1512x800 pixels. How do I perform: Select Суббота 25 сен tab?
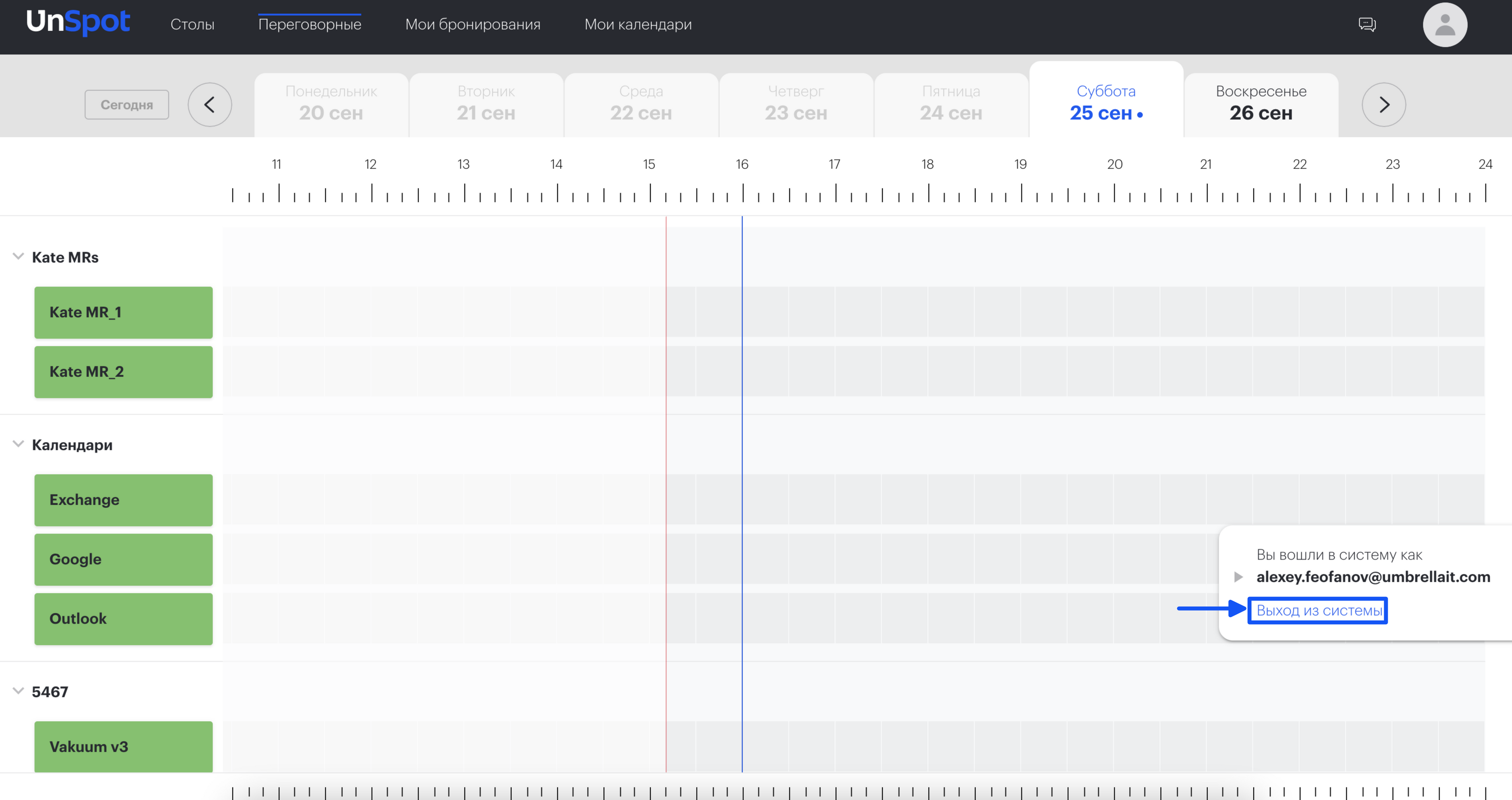1106,100
